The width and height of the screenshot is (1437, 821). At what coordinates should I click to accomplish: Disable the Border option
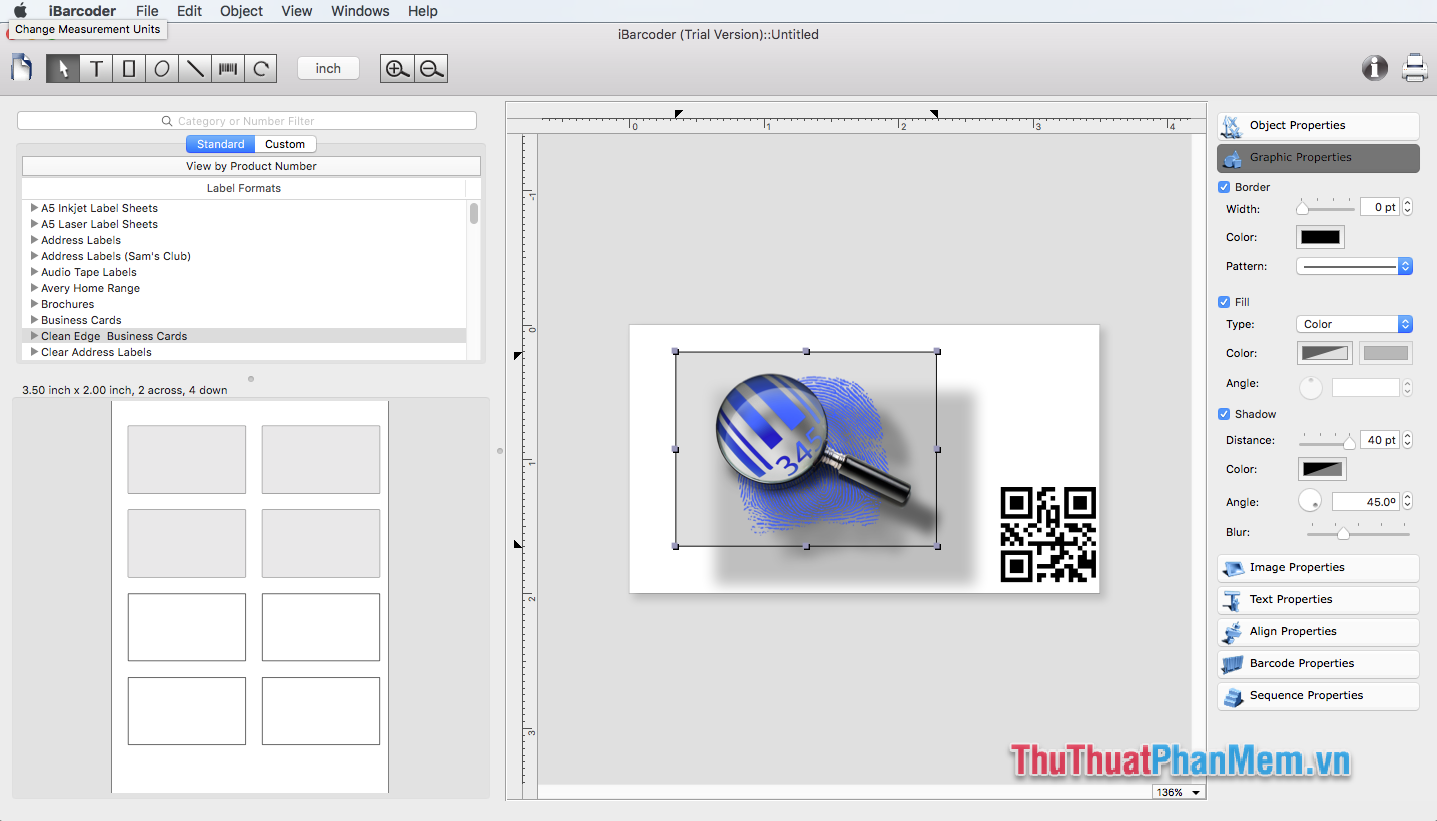pyautogui.click(x=1223, y=187)
